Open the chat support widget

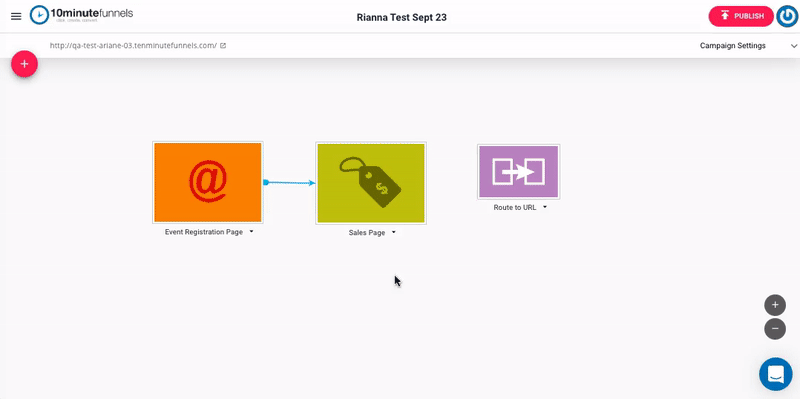coord(776,374)
